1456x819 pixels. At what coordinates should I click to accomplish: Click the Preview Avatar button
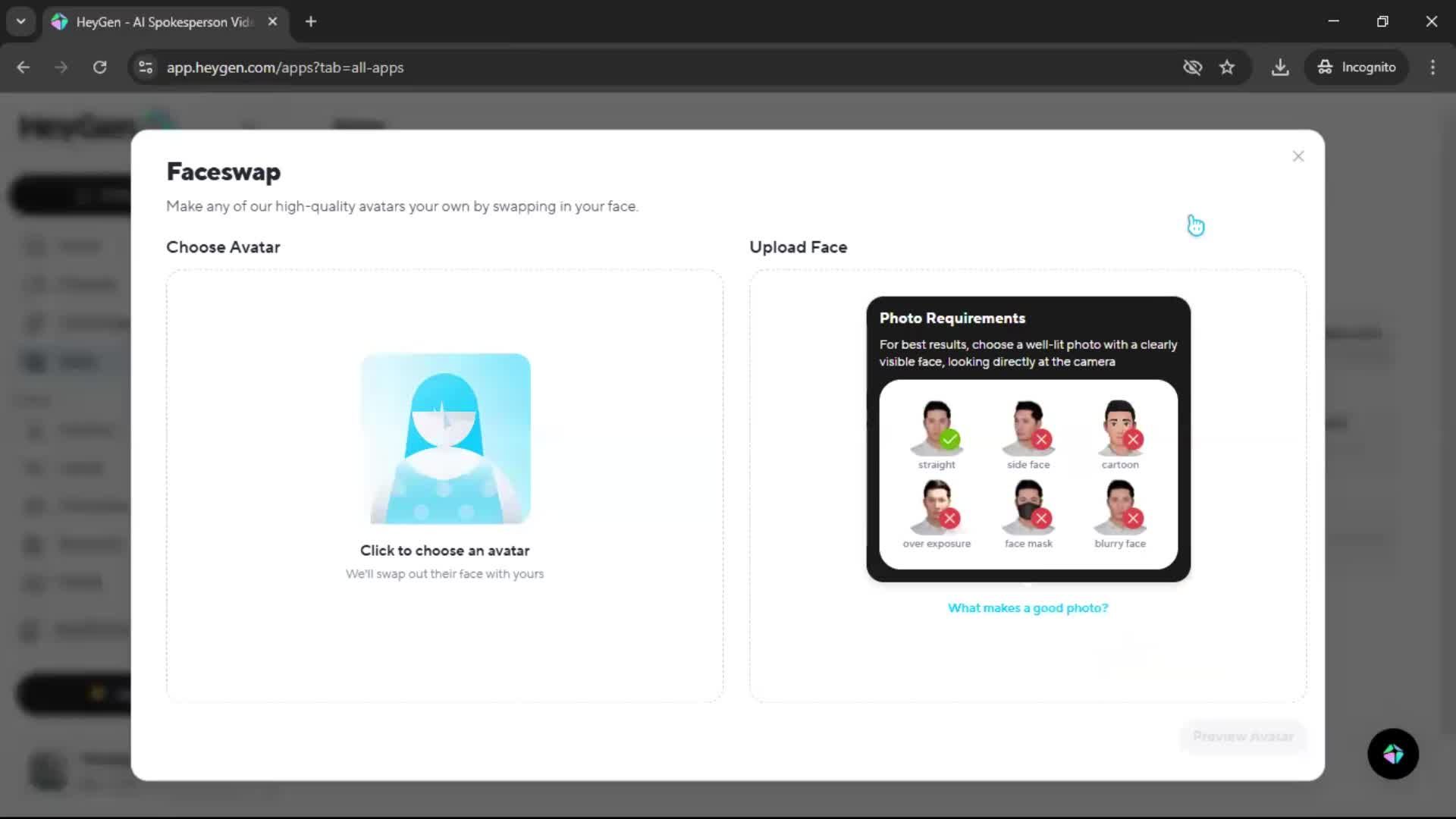click(x=1243, y=736)
